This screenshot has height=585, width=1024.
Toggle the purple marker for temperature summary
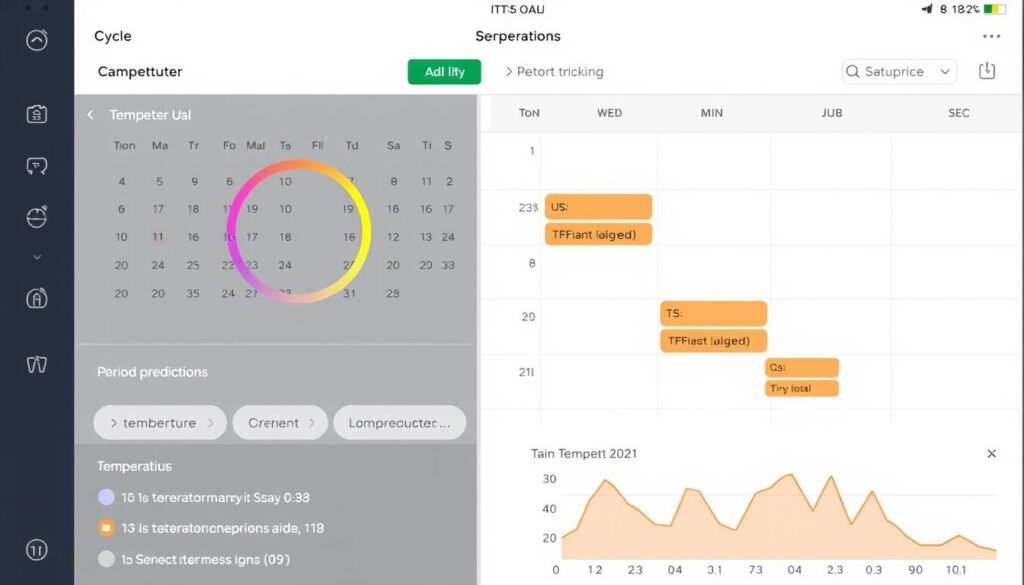pos(104,497)
